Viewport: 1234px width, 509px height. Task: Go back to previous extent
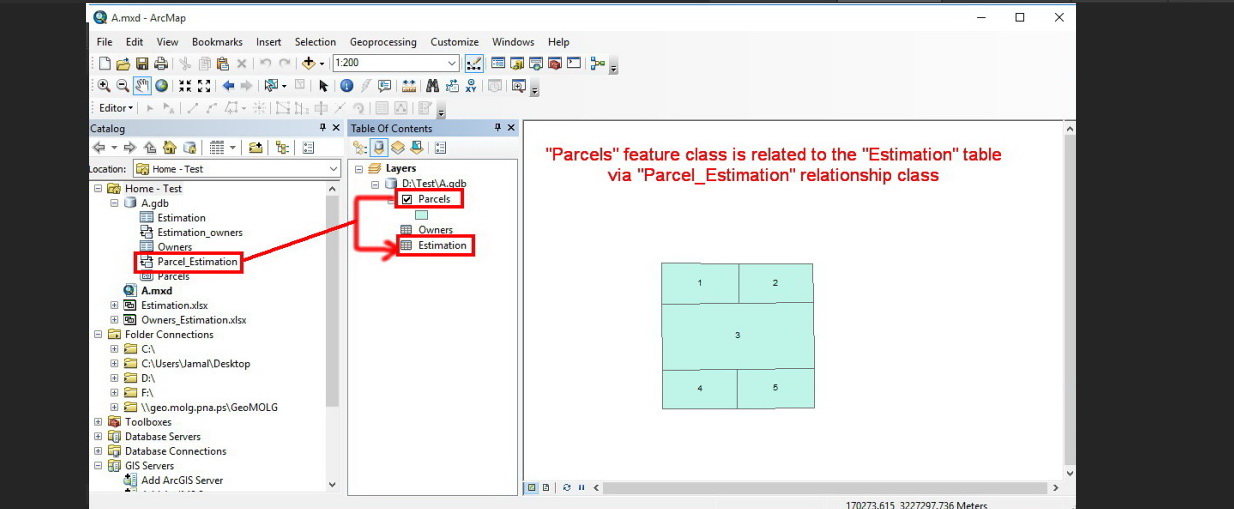coord(228,86)
